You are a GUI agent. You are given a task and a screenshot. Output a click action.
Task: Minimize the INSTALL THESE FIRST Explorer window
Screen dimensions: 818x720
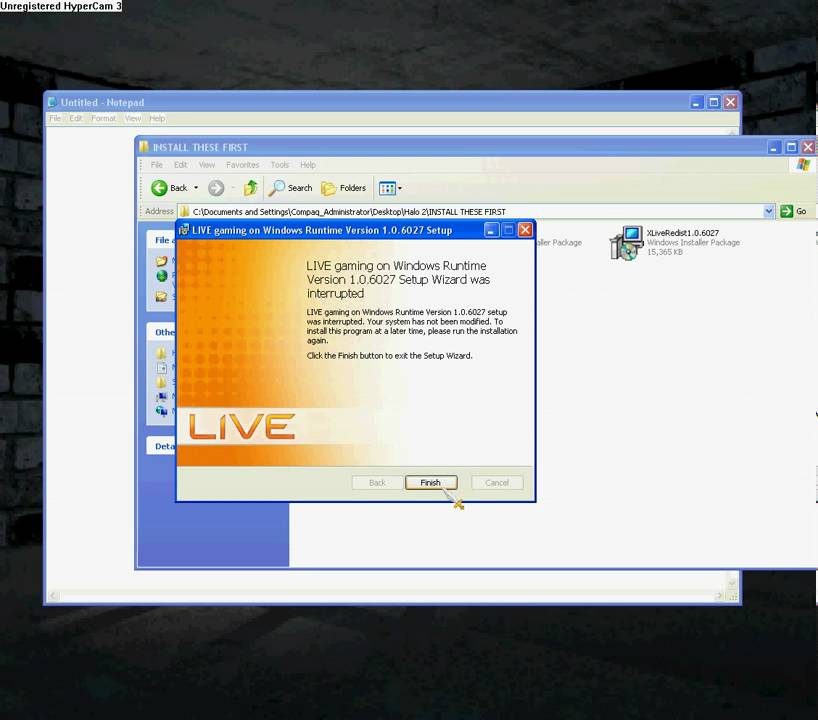(x=774, y=147)
